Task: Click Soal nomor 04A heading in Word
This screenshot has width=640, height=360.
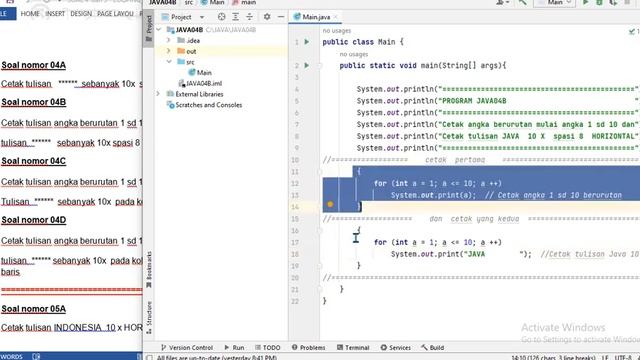Action: 33,65
